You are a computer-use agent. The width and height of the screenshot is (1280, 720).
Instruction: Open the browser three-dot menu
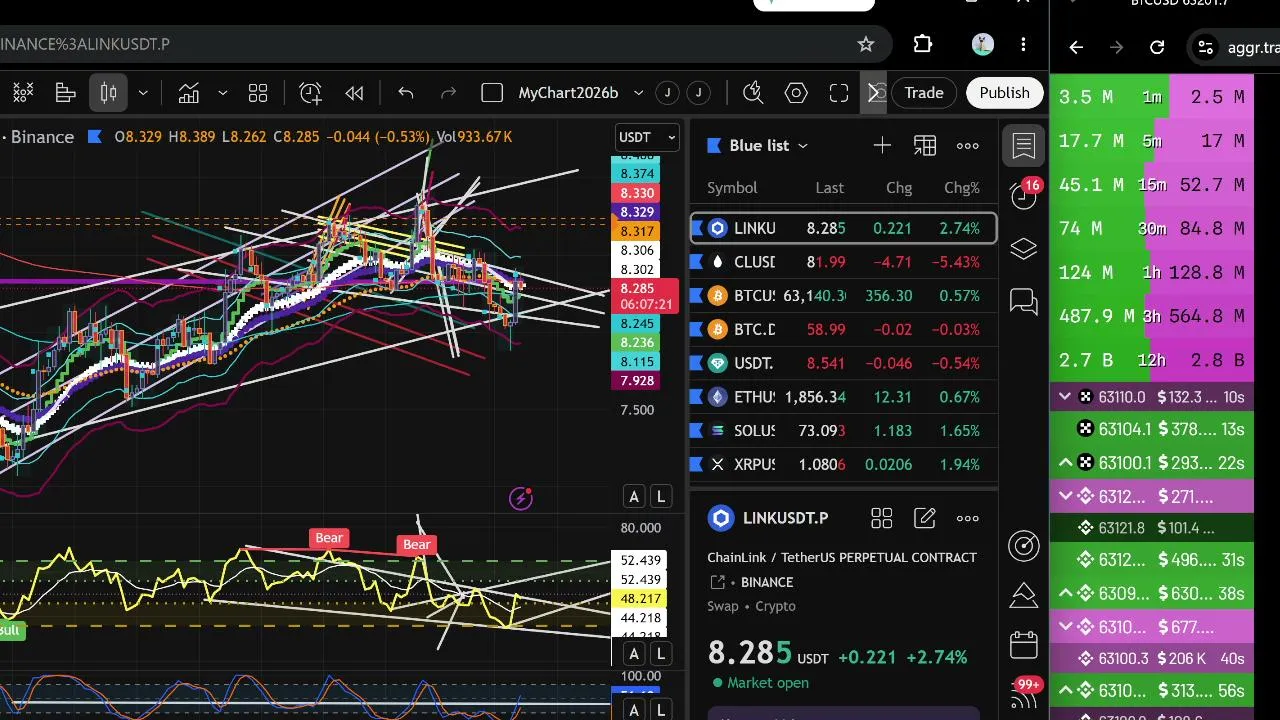(1023, 44)
